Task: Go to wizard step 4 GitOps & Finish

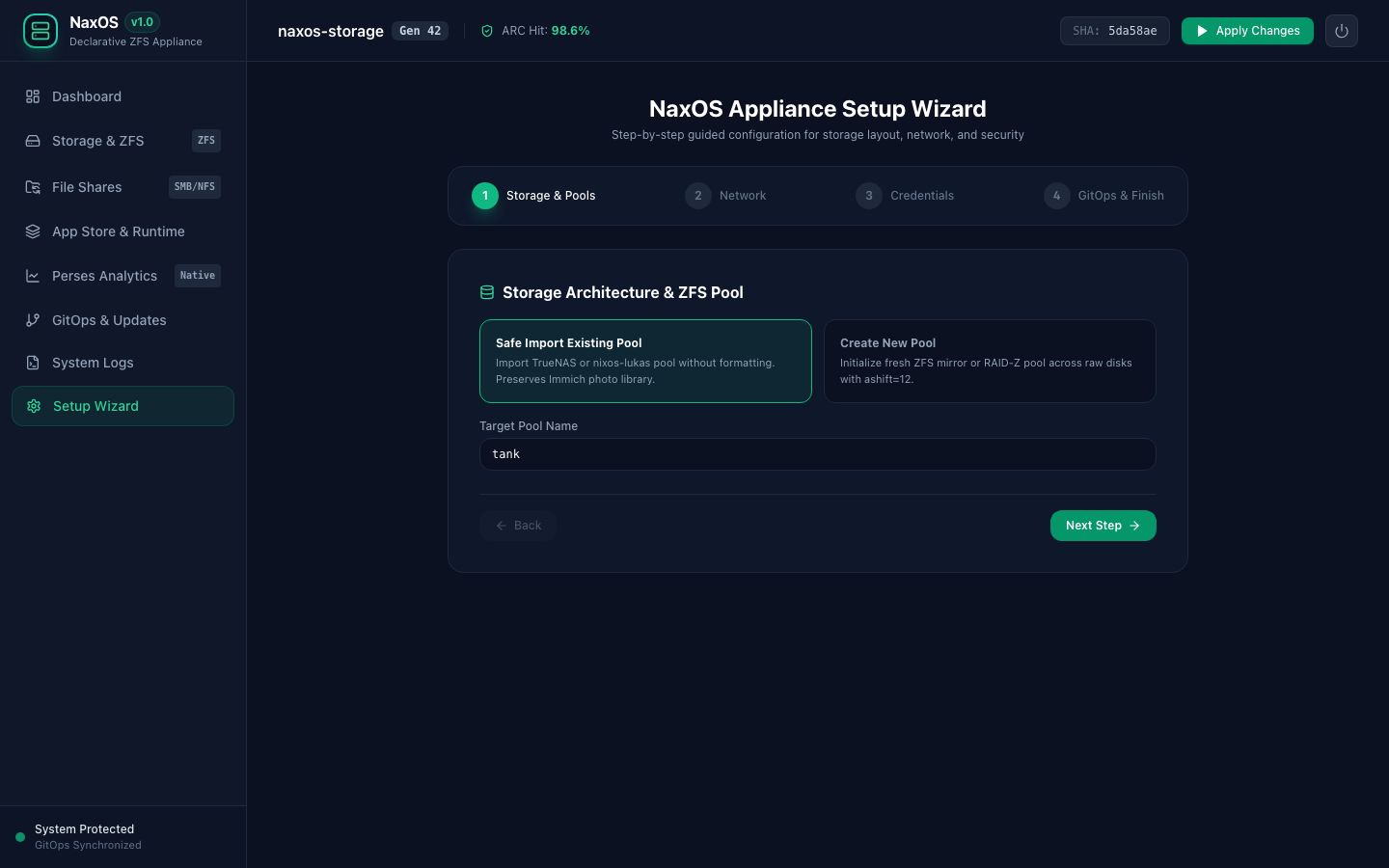Action: click(1103, 196)
